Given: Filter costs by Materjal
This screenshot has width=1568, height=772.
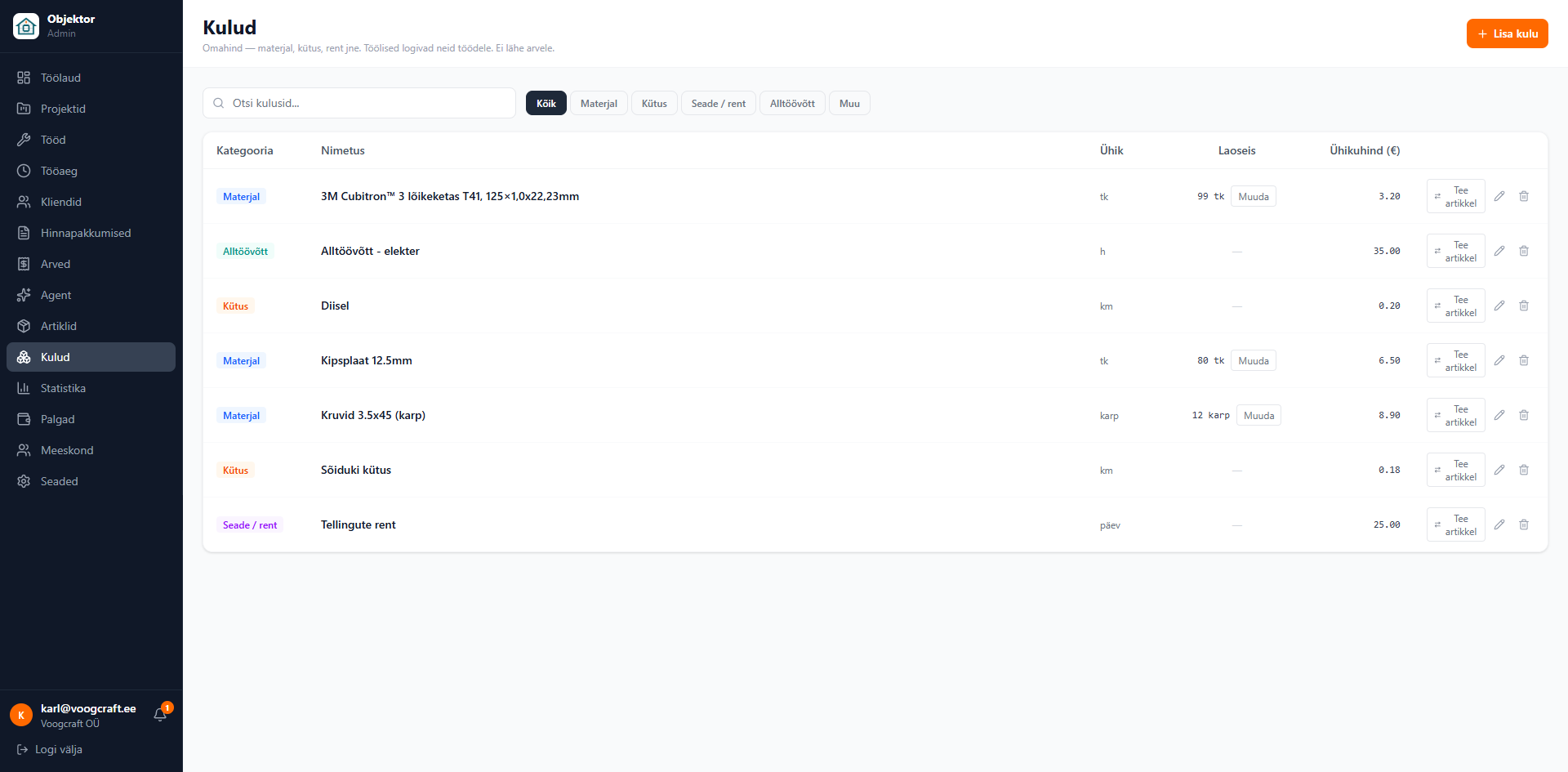Looking at the screenshot, I should 599,103.
